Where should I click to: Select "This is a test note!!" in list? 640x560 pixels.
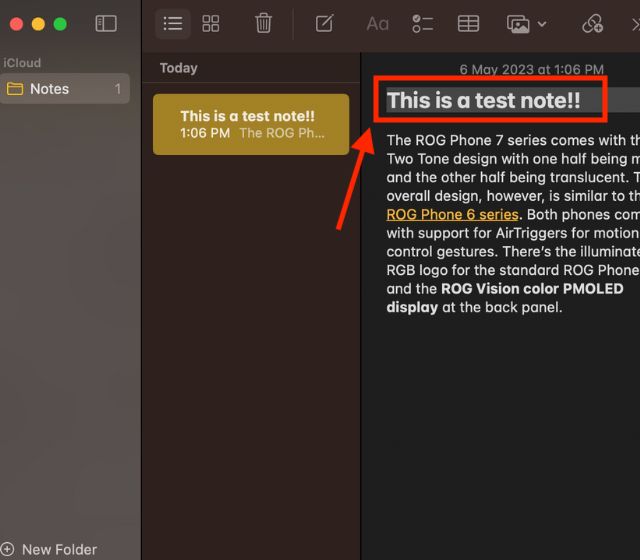(x=250, y=124)
